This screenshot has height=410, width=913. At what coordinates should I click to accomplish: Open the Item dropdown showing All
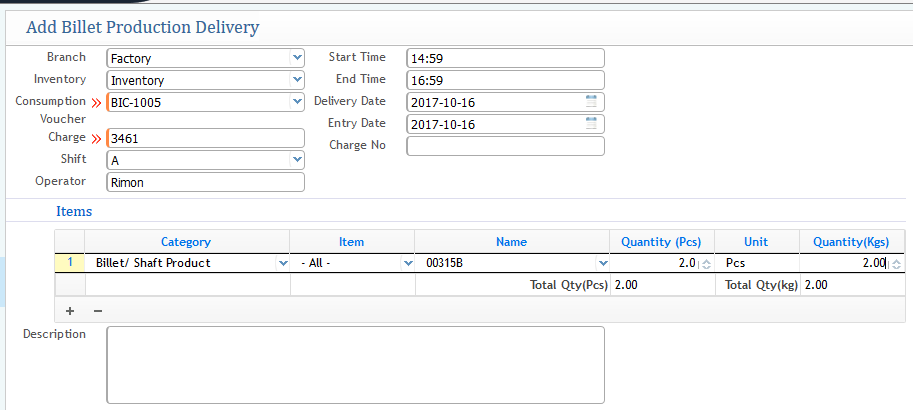[x=407, y=263]
